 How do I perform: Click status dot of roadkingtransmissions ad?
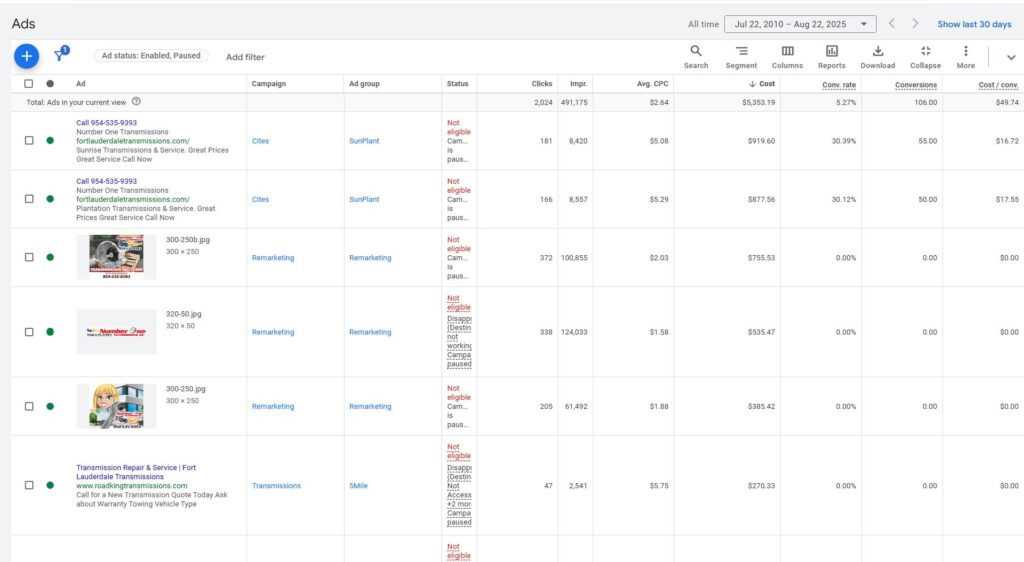pos(50,485)
